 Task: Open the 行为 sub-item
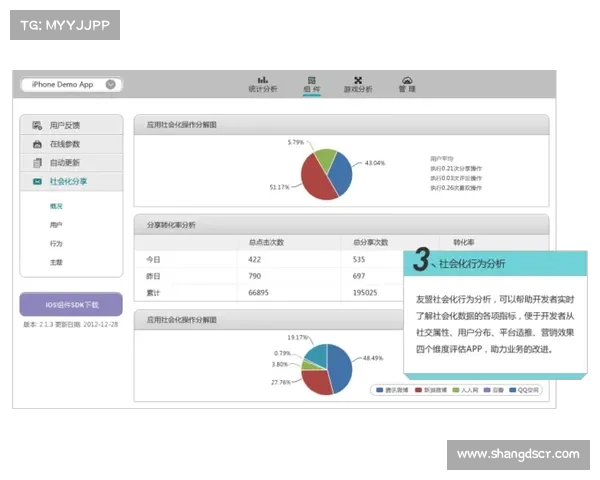[56, 243]
